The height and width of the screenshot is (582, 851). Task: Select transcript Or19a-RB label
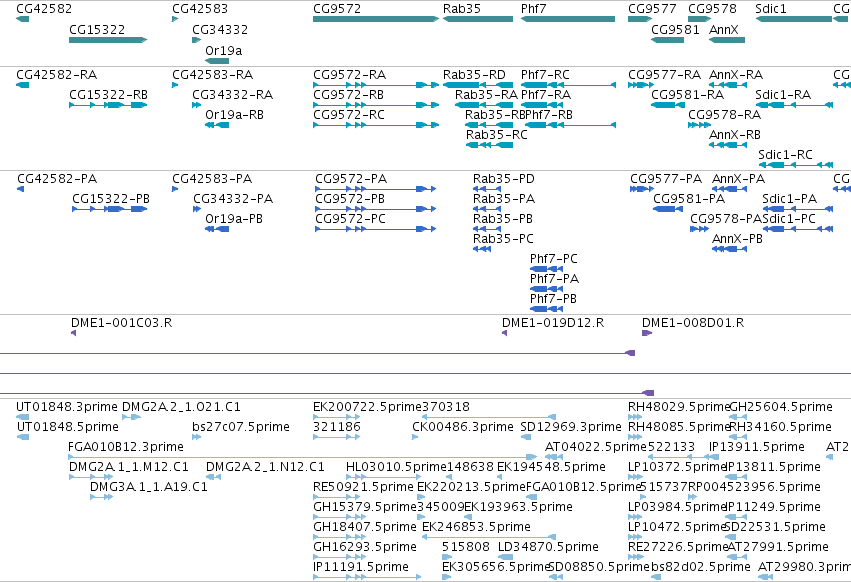(234, 115)
